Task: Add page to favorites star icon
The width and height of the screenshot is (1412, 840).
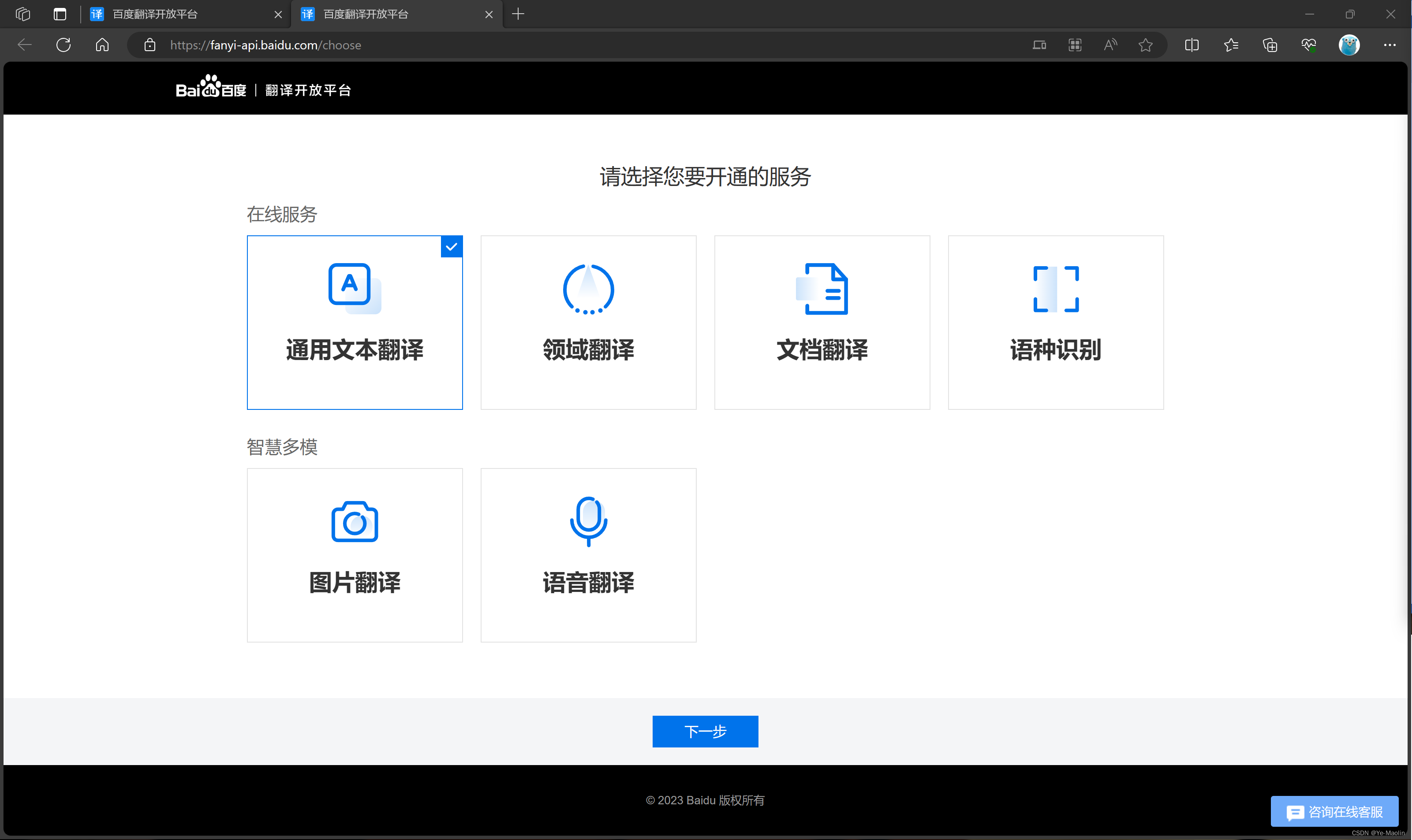Action: point(1145,45)
